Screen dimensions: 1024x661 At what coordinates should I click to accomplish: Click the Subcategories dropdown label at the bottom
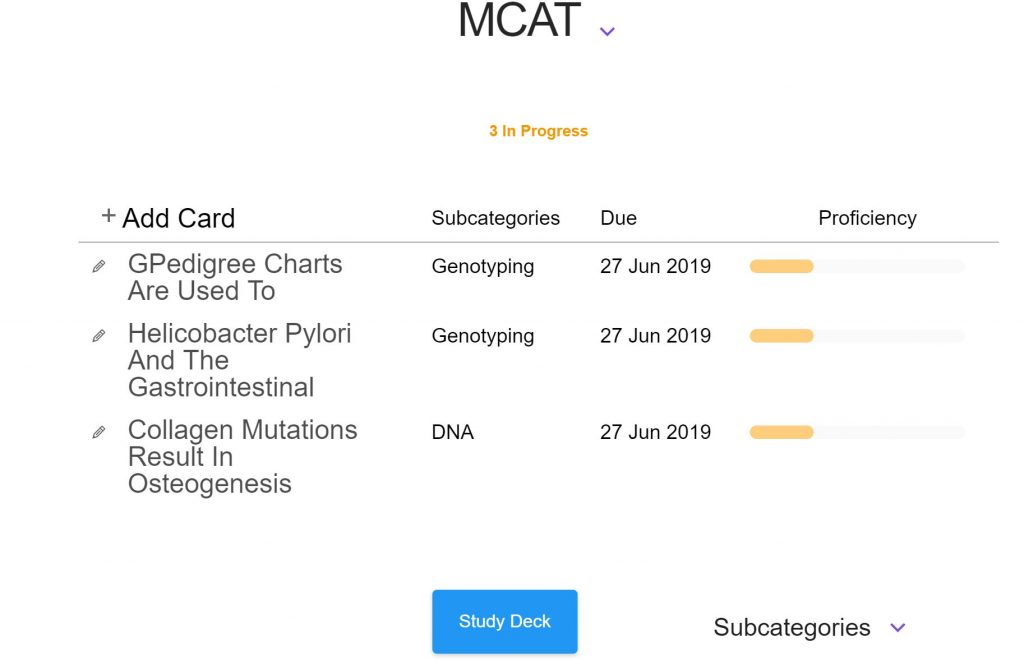(792, 628)
